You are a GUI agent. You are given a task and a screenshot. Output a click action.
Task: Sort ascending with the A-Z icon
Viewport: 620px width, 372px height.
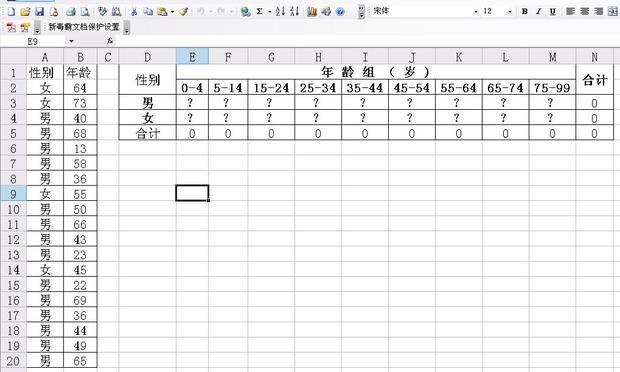click(x=280, y=12)
